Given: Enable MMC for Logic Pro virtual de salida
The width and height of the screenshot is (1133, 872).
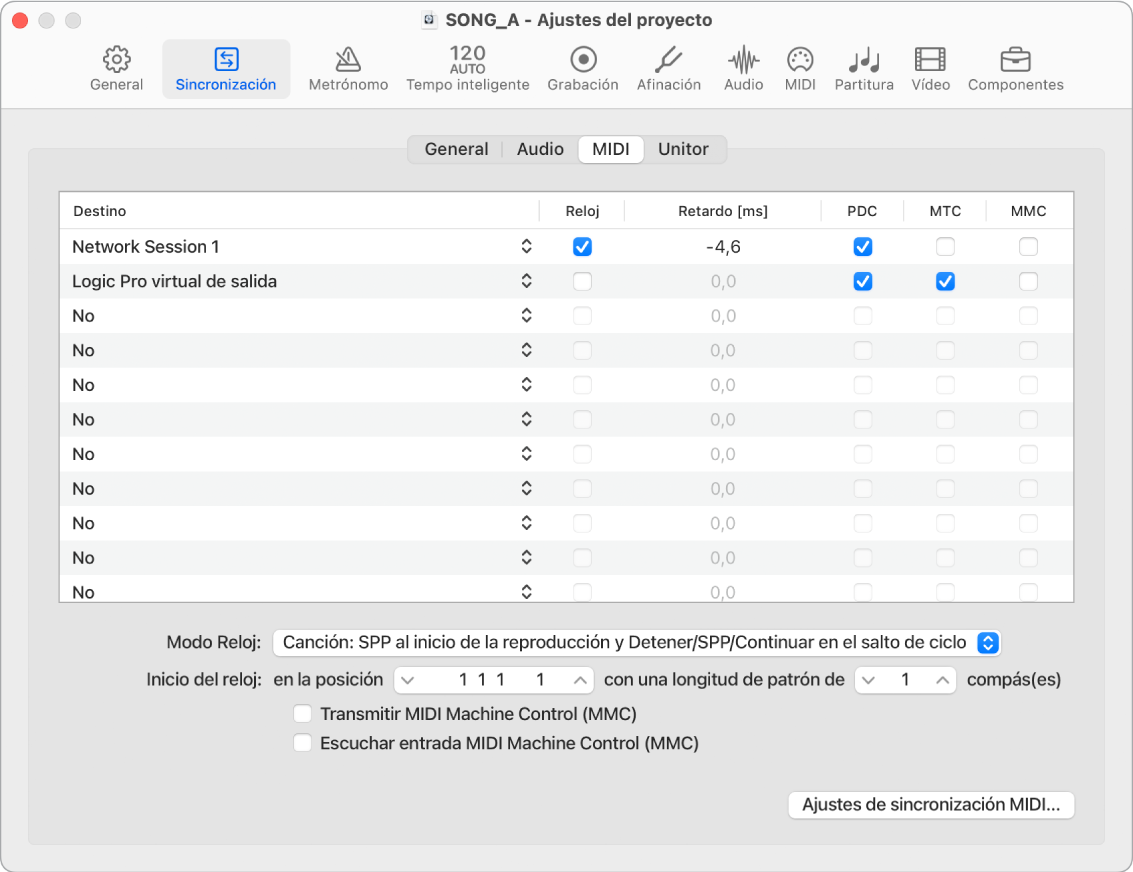Looking at the screenshot, I should click(x=1028, y=281).
